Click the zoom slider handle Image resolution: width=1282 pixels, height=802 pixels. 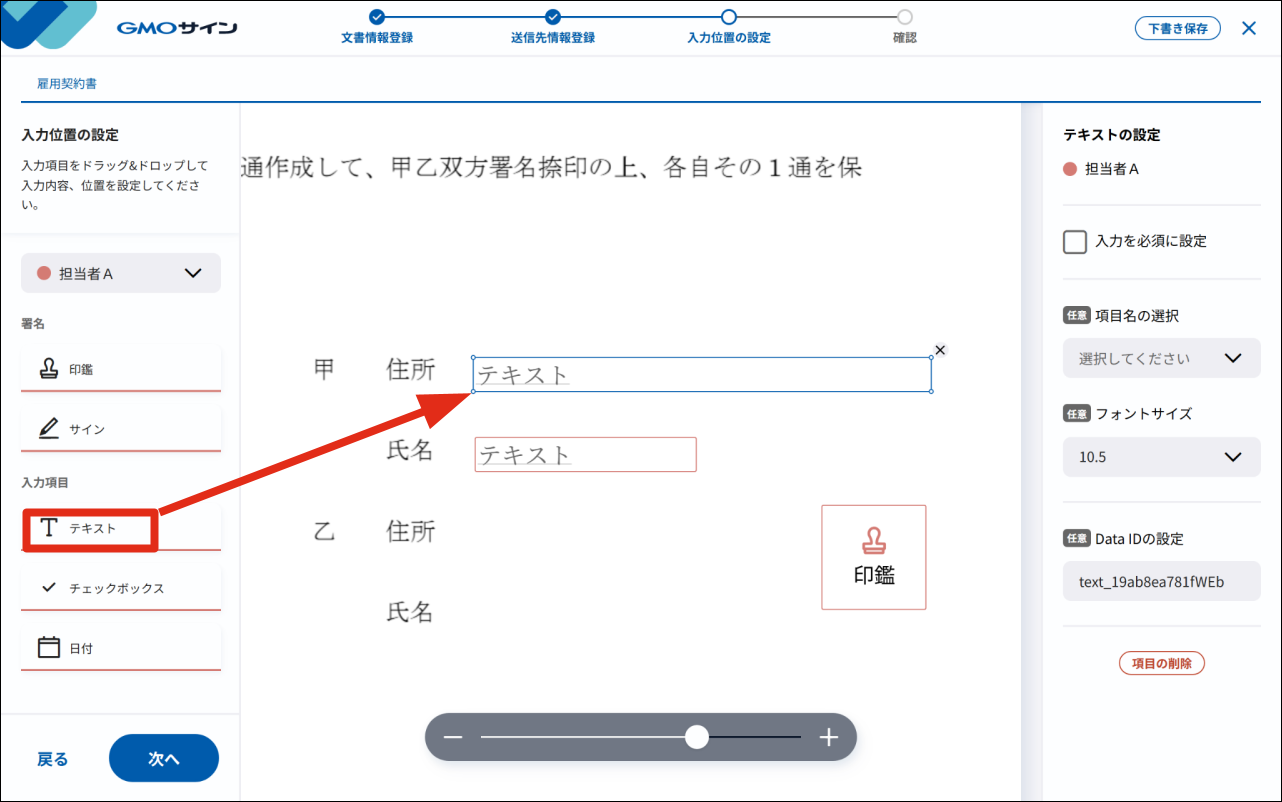pos(697,738)
